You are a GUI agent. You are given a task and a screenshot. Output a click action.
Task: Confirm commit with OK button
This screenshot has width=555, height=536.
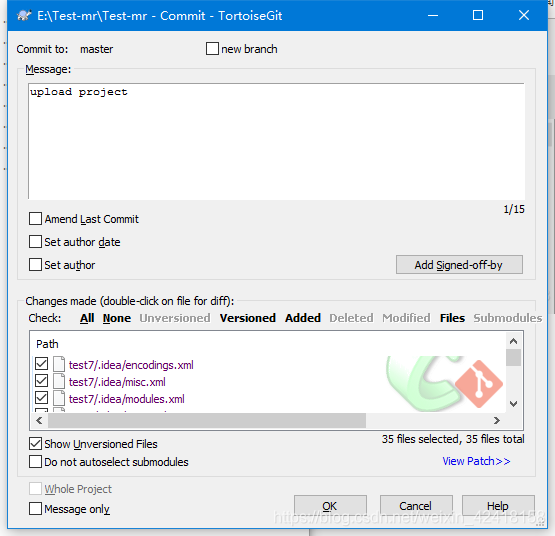330,506
